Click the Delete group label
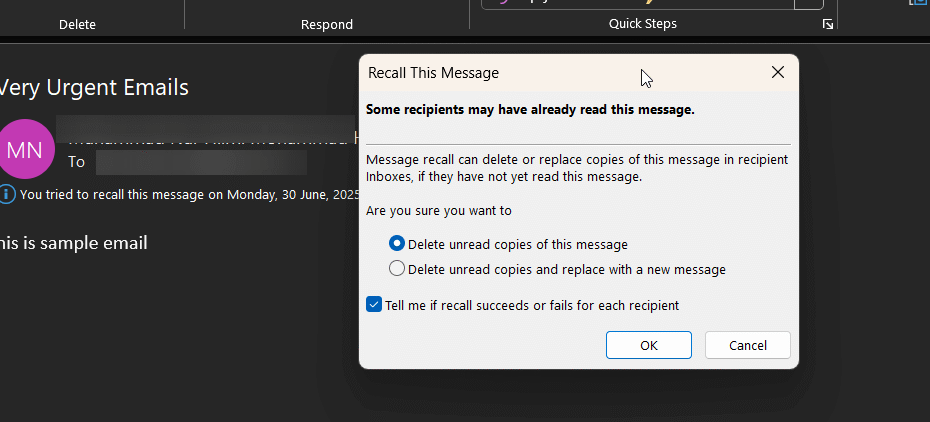This screenshot has width=930, height=422. (x=77, y=24)
